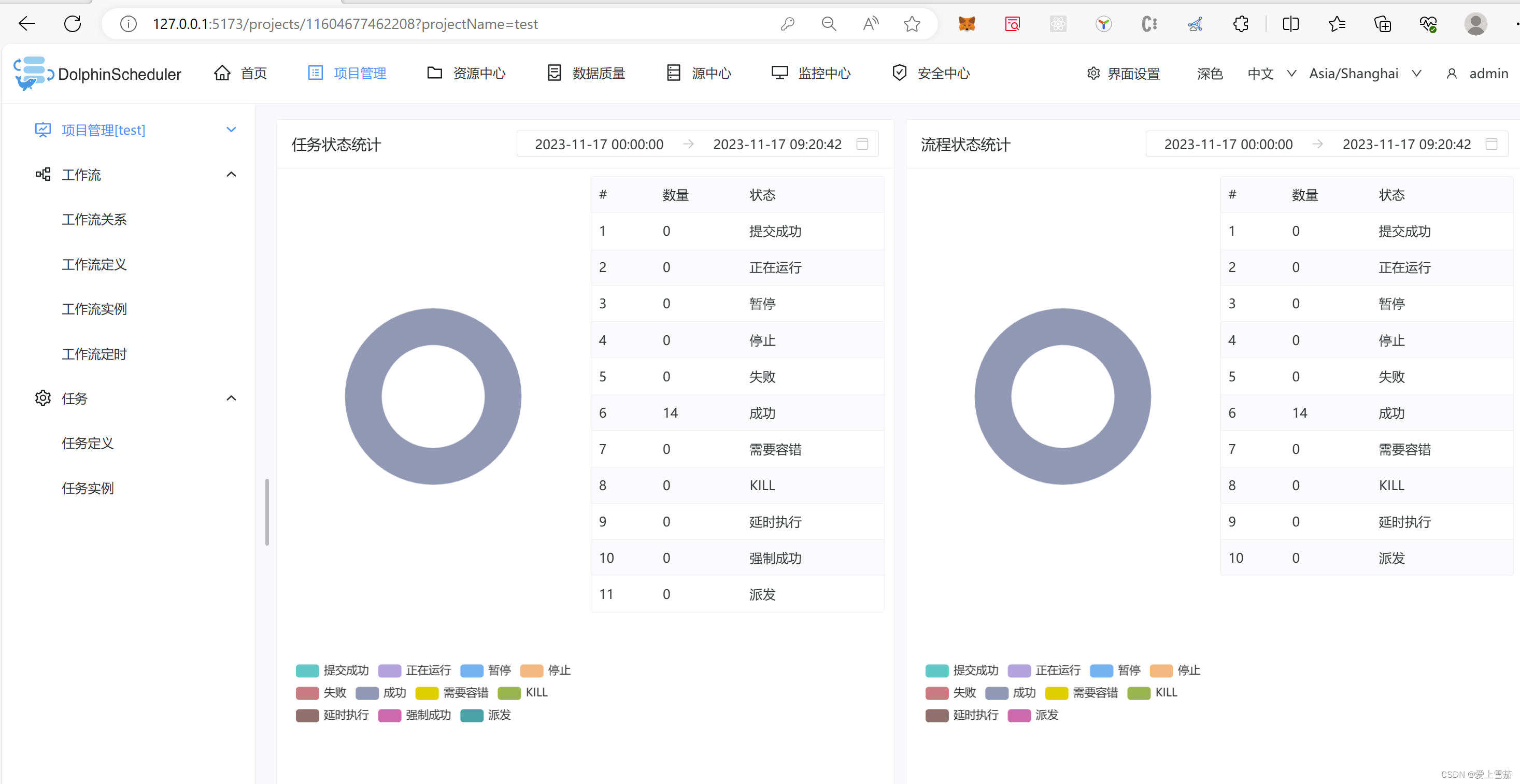1520x784 pixels.
Task: Open the 监控中心 (Monitor Center) section
Action: (x=811, y=73)
